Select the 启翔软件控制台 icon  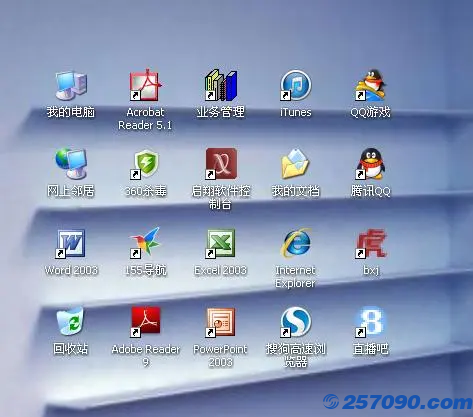(221, 164)
